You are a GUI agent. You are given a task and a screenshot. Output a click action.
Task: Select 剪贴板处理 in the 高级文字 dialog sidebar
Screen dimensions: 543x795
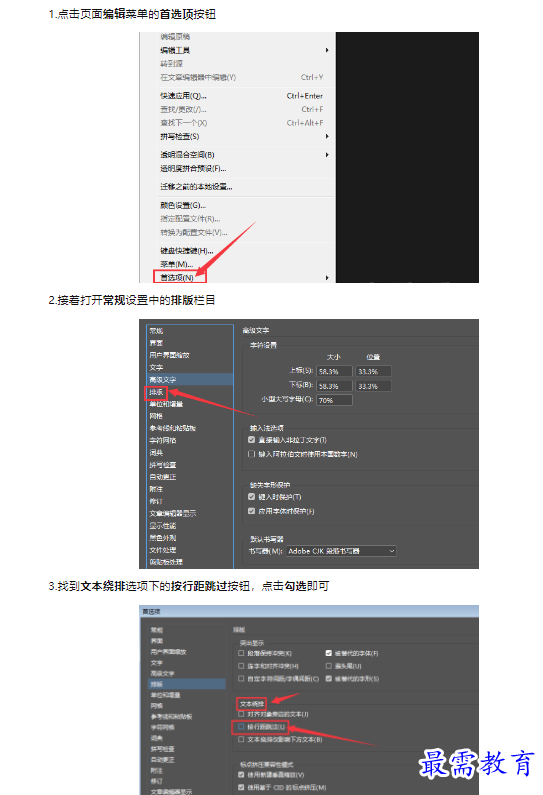pyautogui.click(x=166, y=562)
